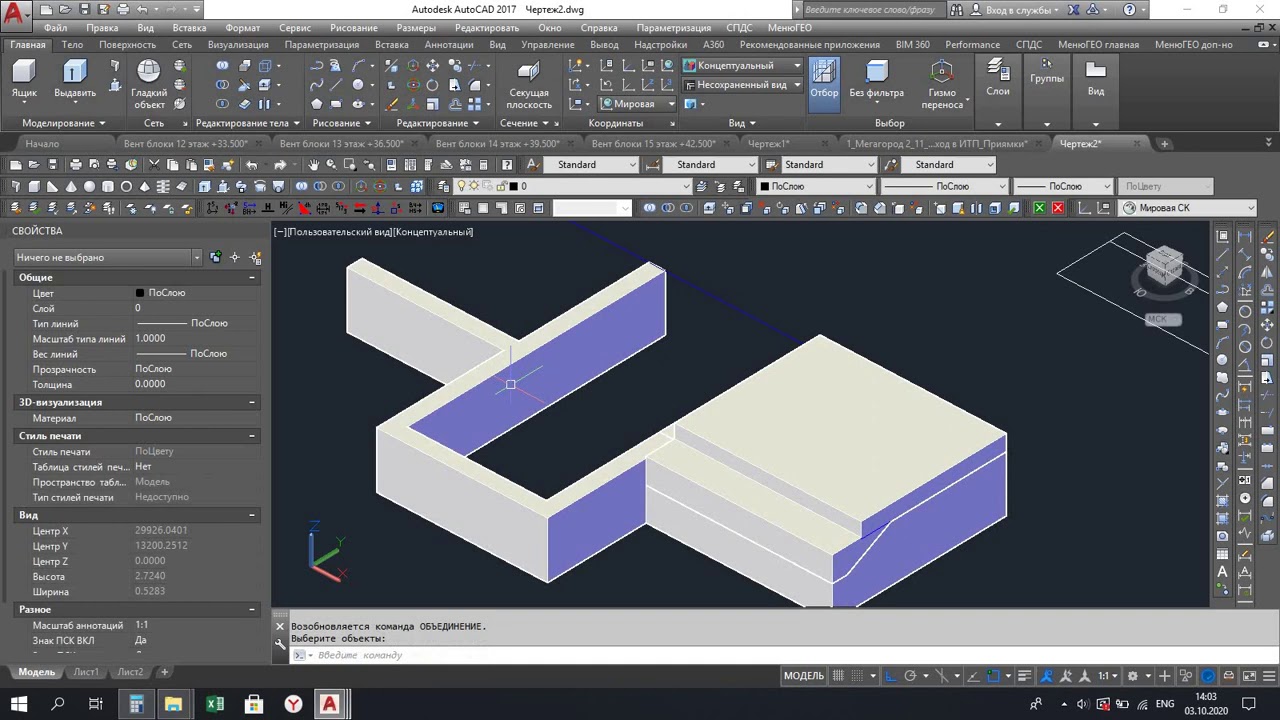The width and height of the screenshot is (1280, 720).
Task: Open the ПоСлою color dropdown in toolbar
Action: (816, 186)
